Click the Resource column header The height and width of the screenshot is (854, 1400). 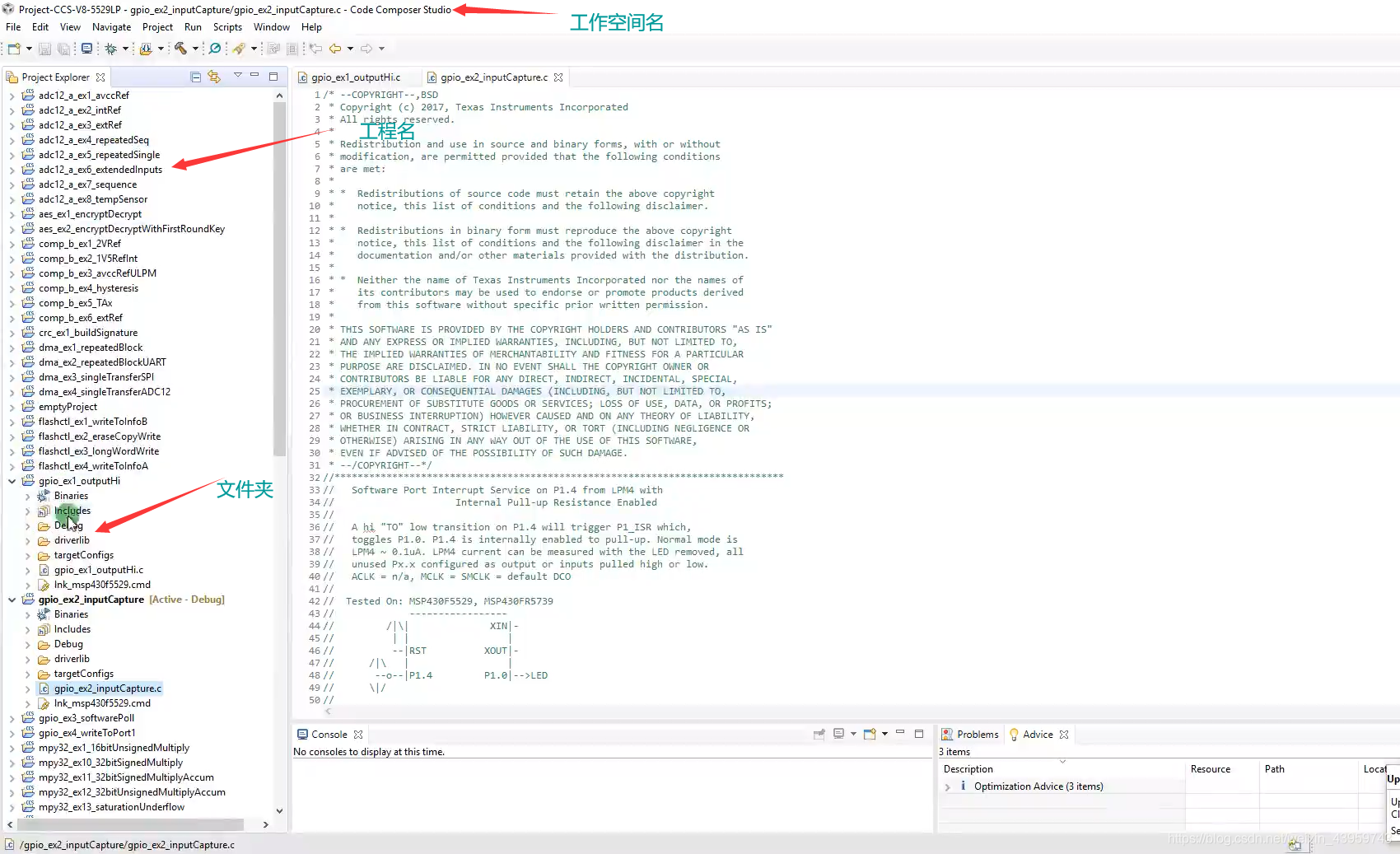pos(1222,769)
